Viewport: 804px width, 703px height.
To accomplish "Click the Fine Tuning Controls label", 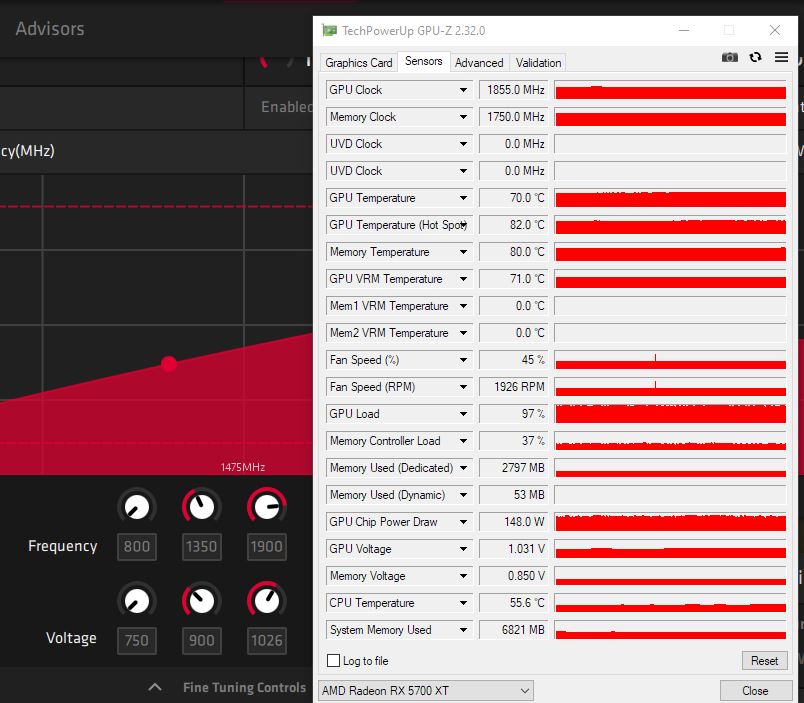I will [244, 687].
